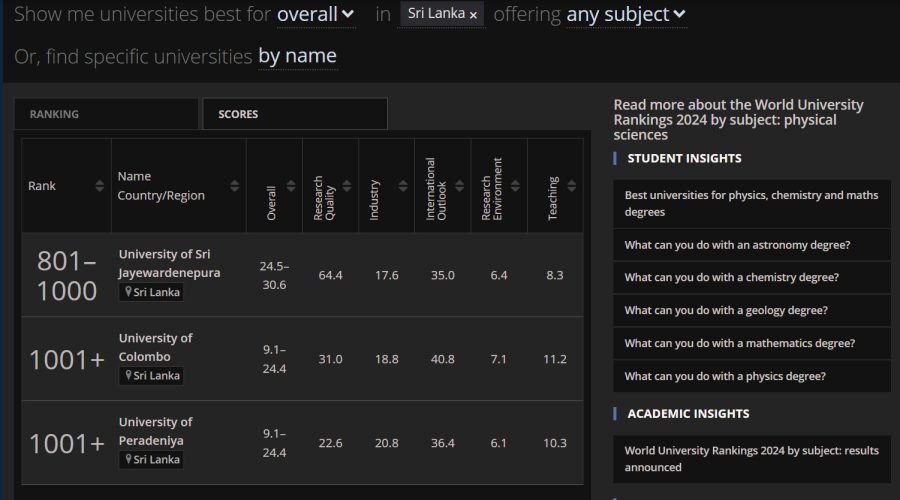Open University of Sri Jayewardenepura page
Image resolution: width=900 pixels, height=500 pixels.
tap(169, 263)
